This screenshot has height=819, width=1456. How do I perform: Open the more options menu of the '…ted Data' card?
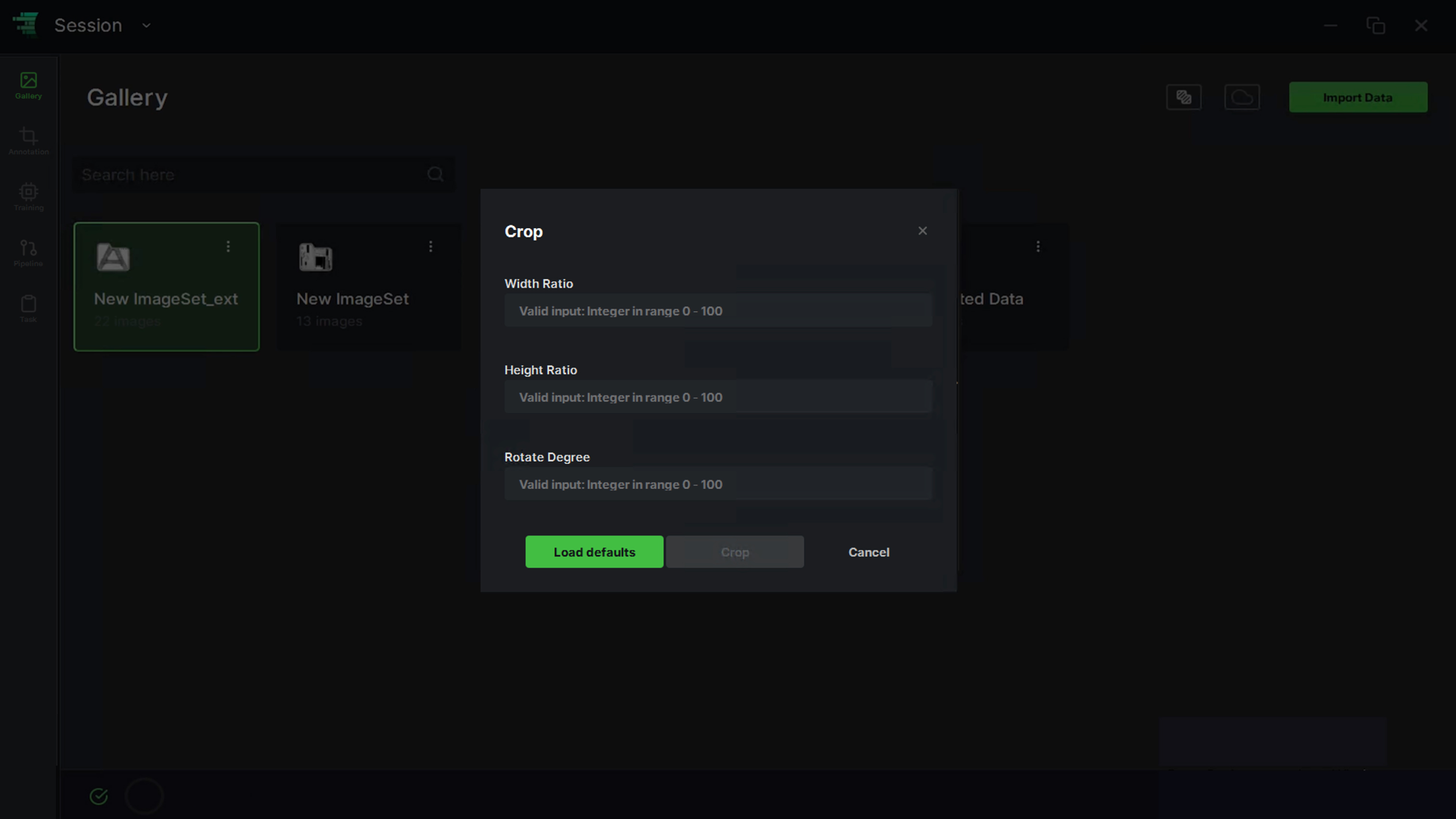tap(1038, 246)
